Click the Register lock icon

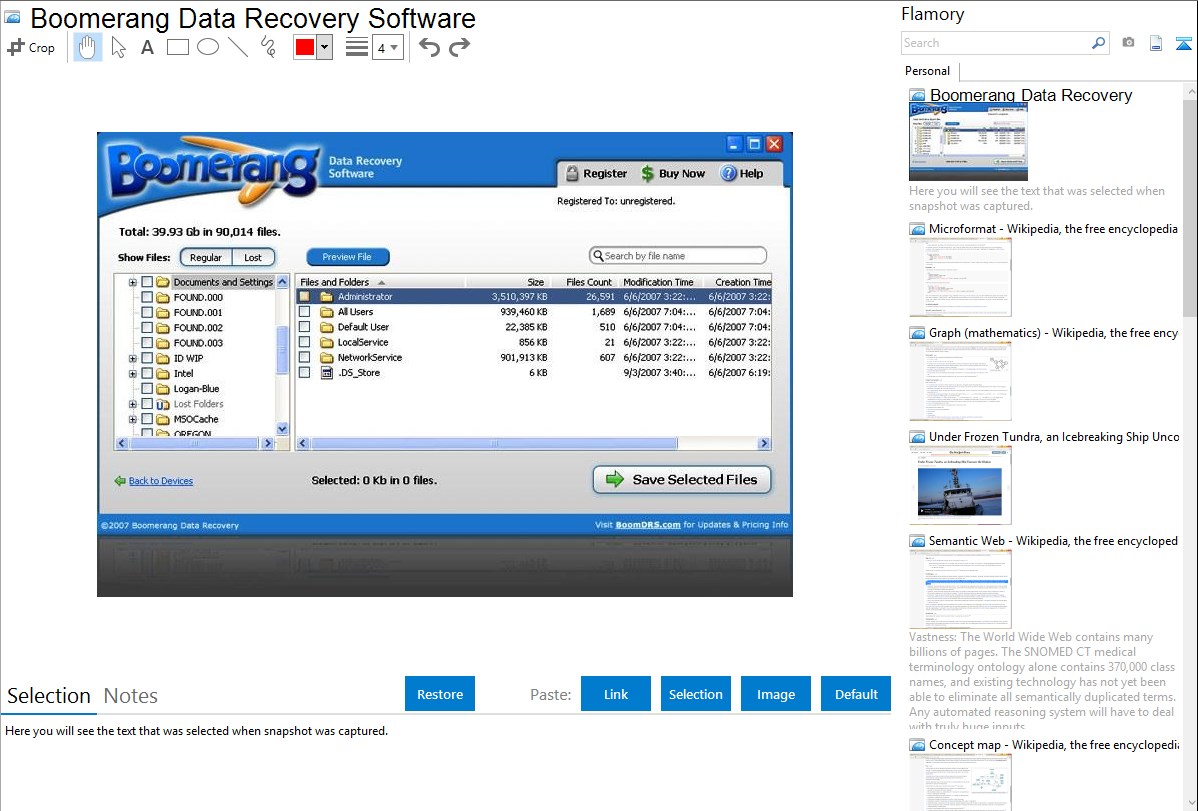tap(571, 174)
